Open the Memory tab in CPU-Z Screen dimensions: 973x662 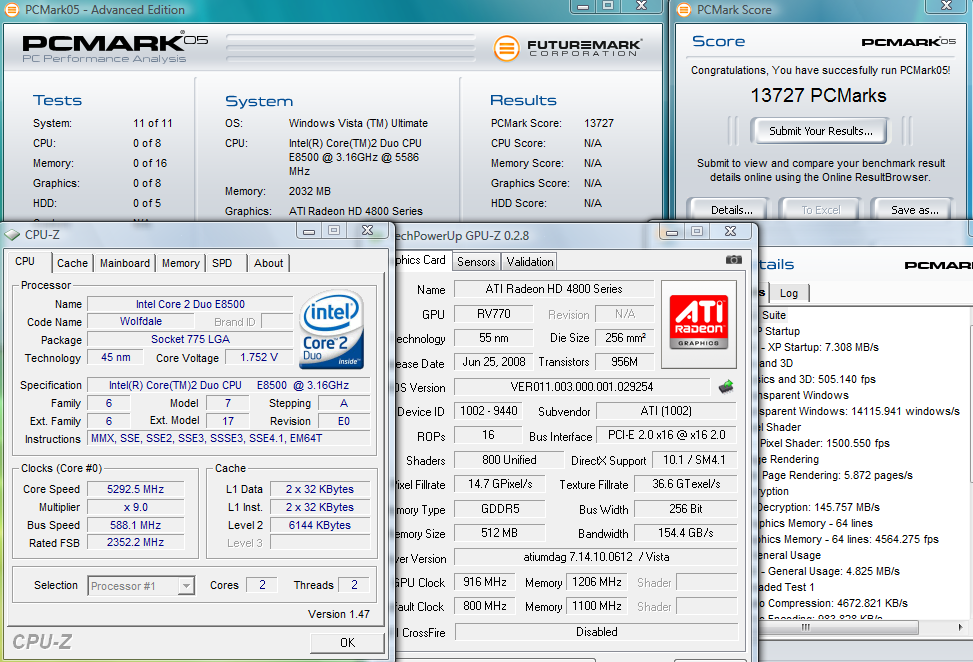[181, 263]
